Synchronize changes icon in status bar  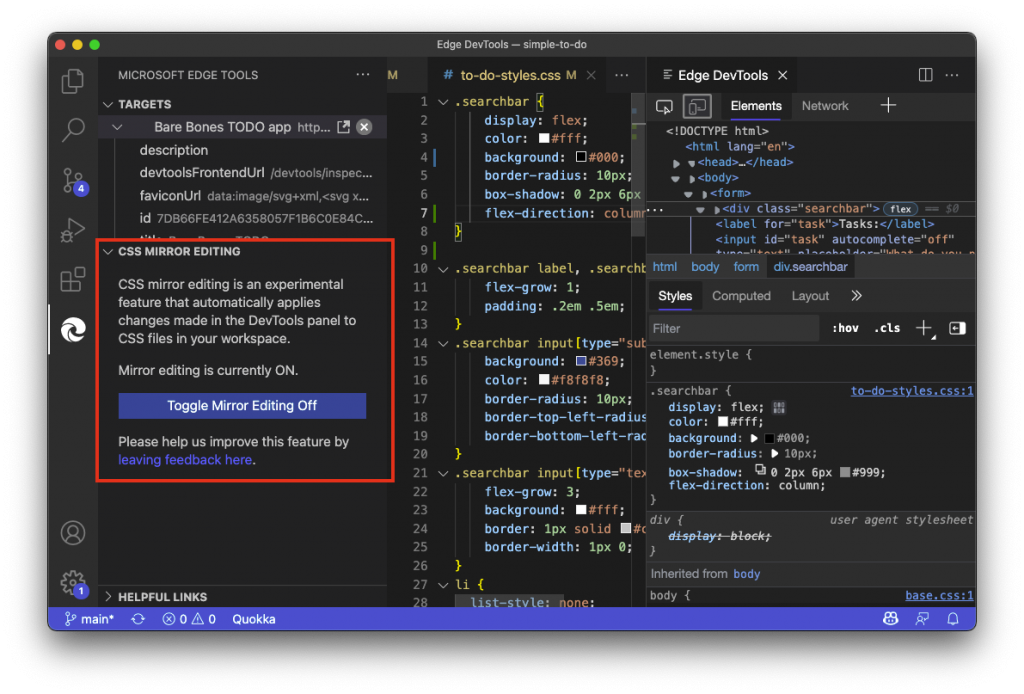[x=138, y=619]
